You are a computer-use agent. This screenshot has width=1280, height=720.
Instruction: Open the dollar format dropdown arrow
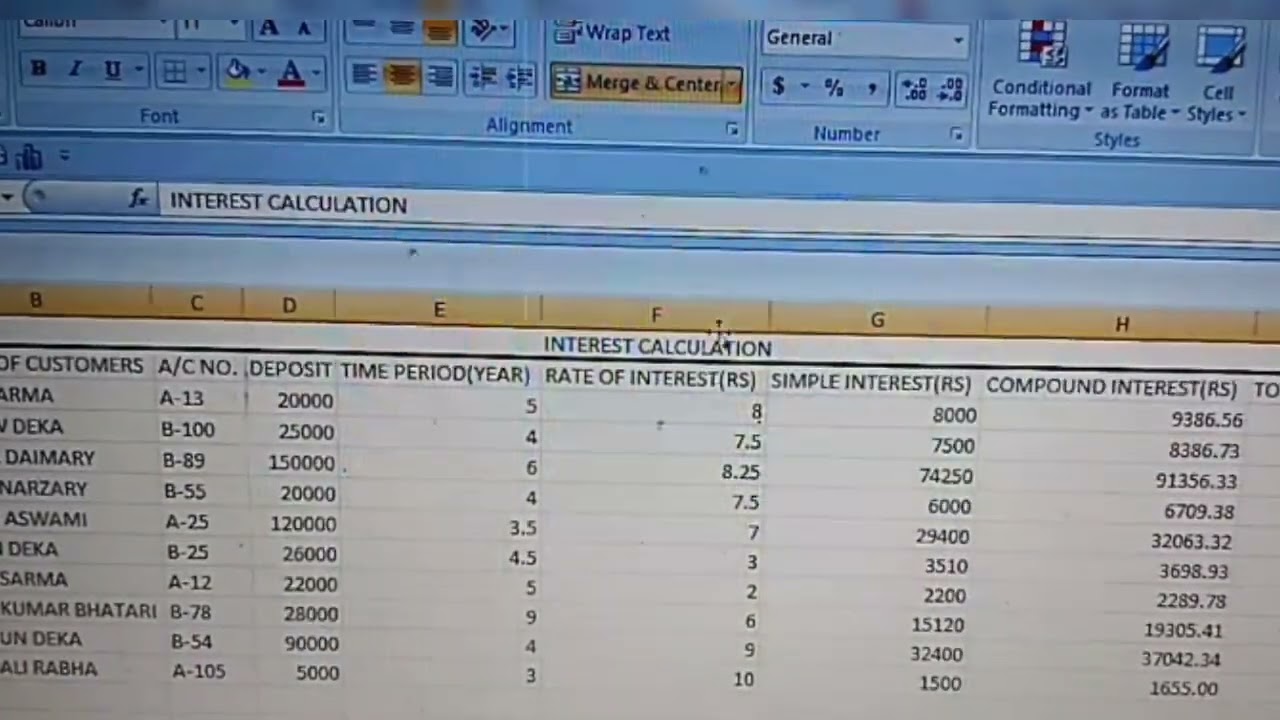point(804,88)
